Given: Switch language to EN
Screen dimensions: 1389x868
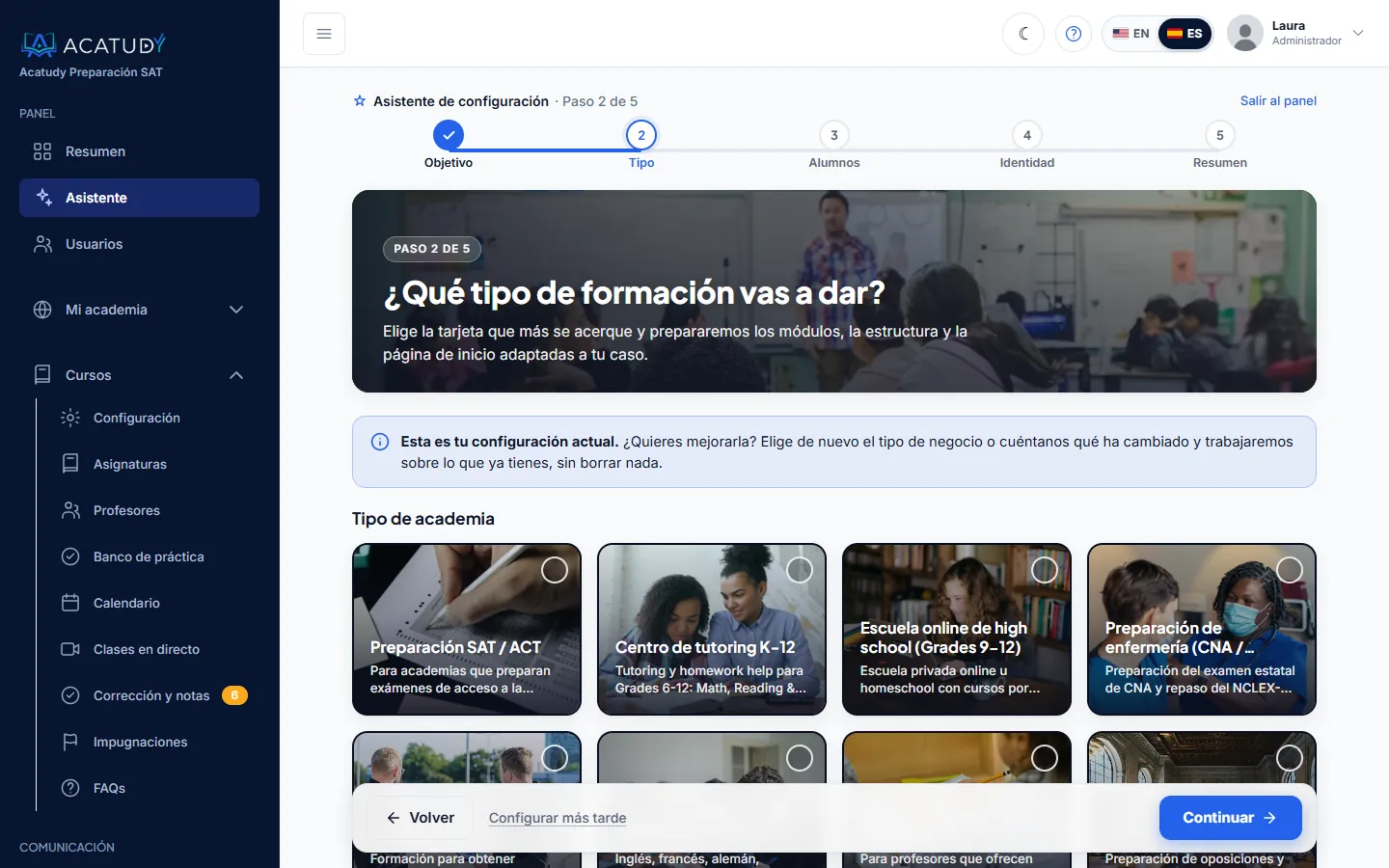Looking at the screenshot, I should click(1130, 34).
